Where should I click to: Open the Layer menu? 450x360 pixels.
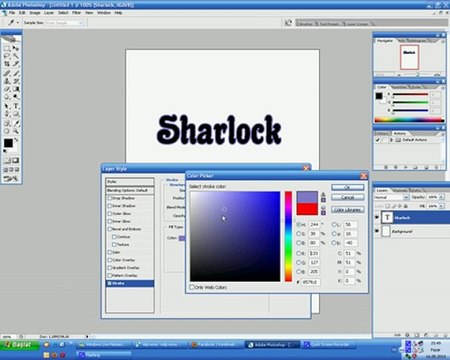[x=49, y=13]
